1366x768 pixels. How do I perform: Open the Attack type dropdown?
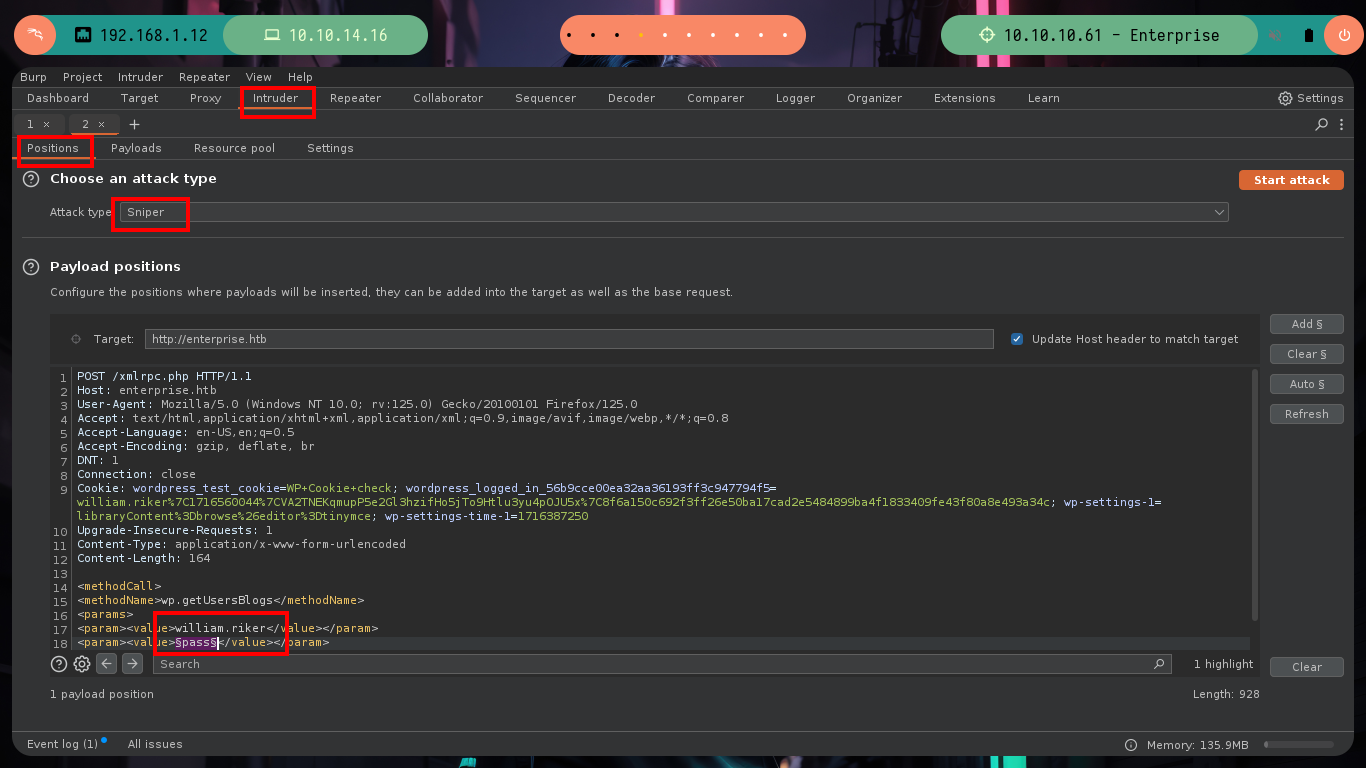[x=674, y=212]
